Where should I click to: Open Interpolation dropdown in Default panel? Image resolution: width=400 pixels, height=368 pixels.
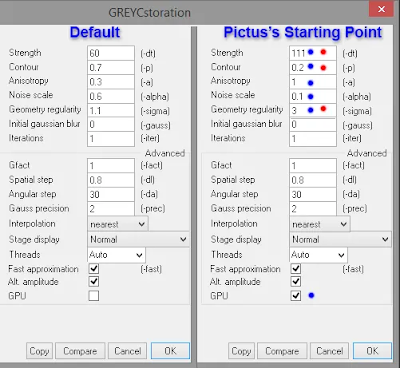tap(118, 224)
